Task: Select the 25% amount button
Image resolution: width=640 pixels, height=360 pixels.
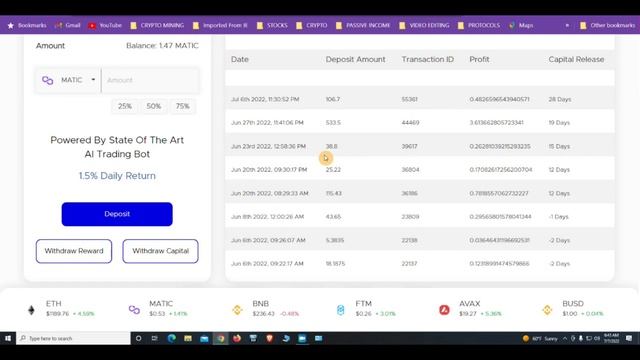Action: (x=125, y=106)
